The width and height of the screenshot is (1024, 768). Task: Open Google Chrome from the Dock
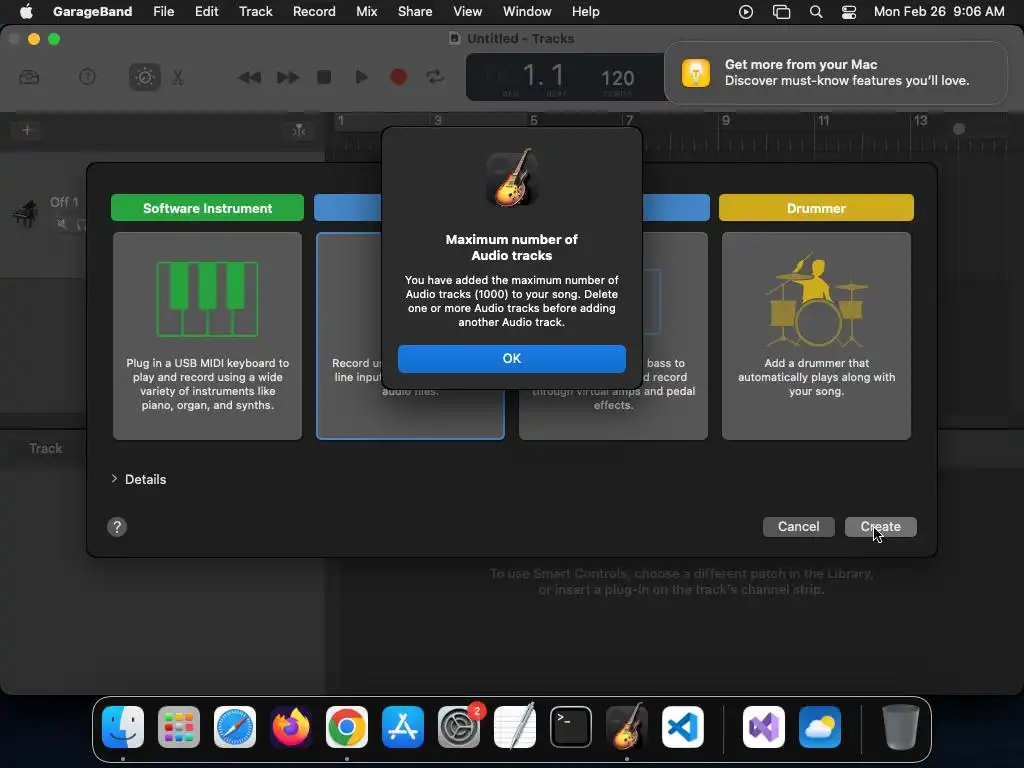tap(347, 727)
